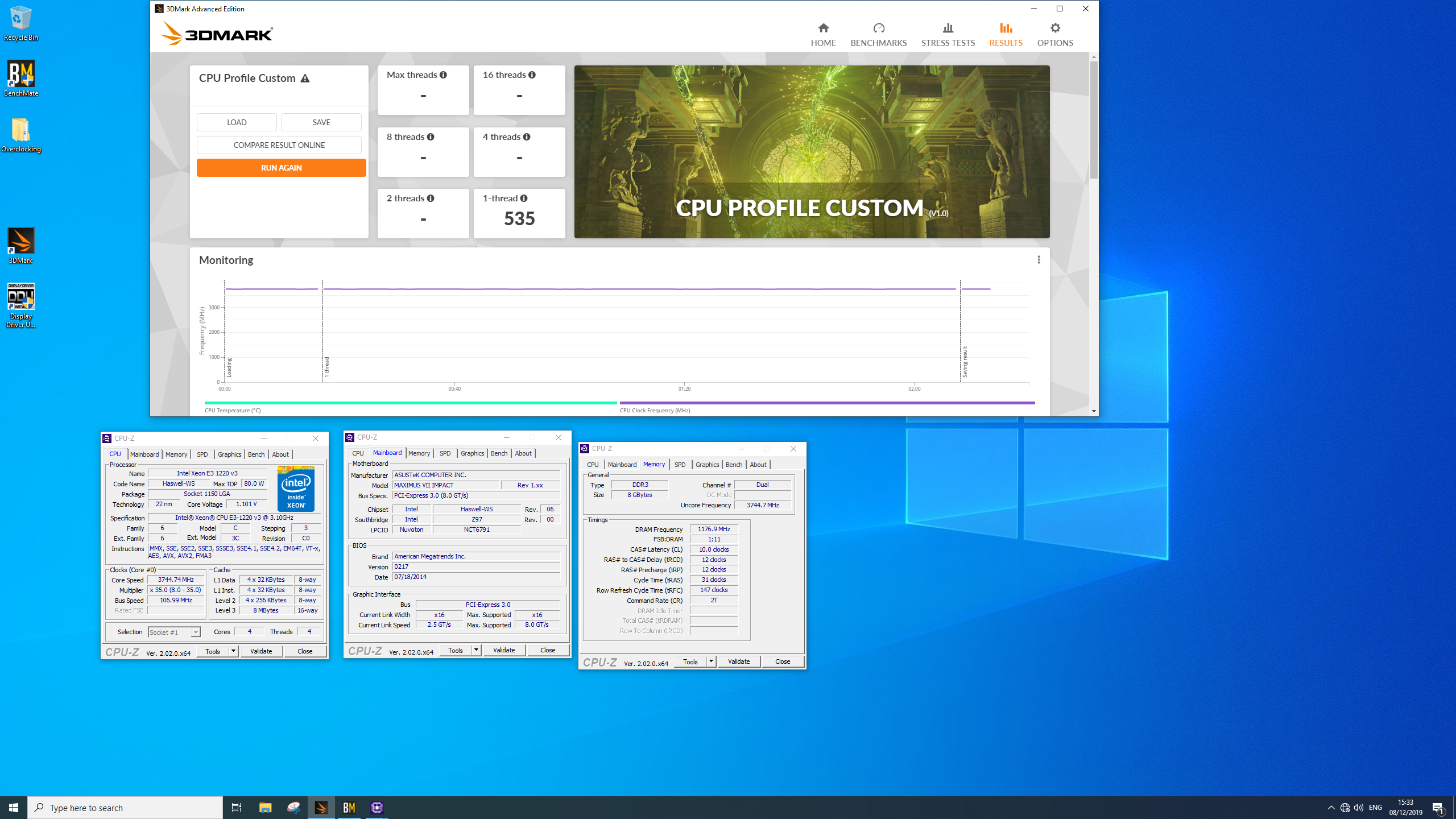This screenshot has width=1456, height=819.
Task: Click the Windows search box
Action: (125, 808)
